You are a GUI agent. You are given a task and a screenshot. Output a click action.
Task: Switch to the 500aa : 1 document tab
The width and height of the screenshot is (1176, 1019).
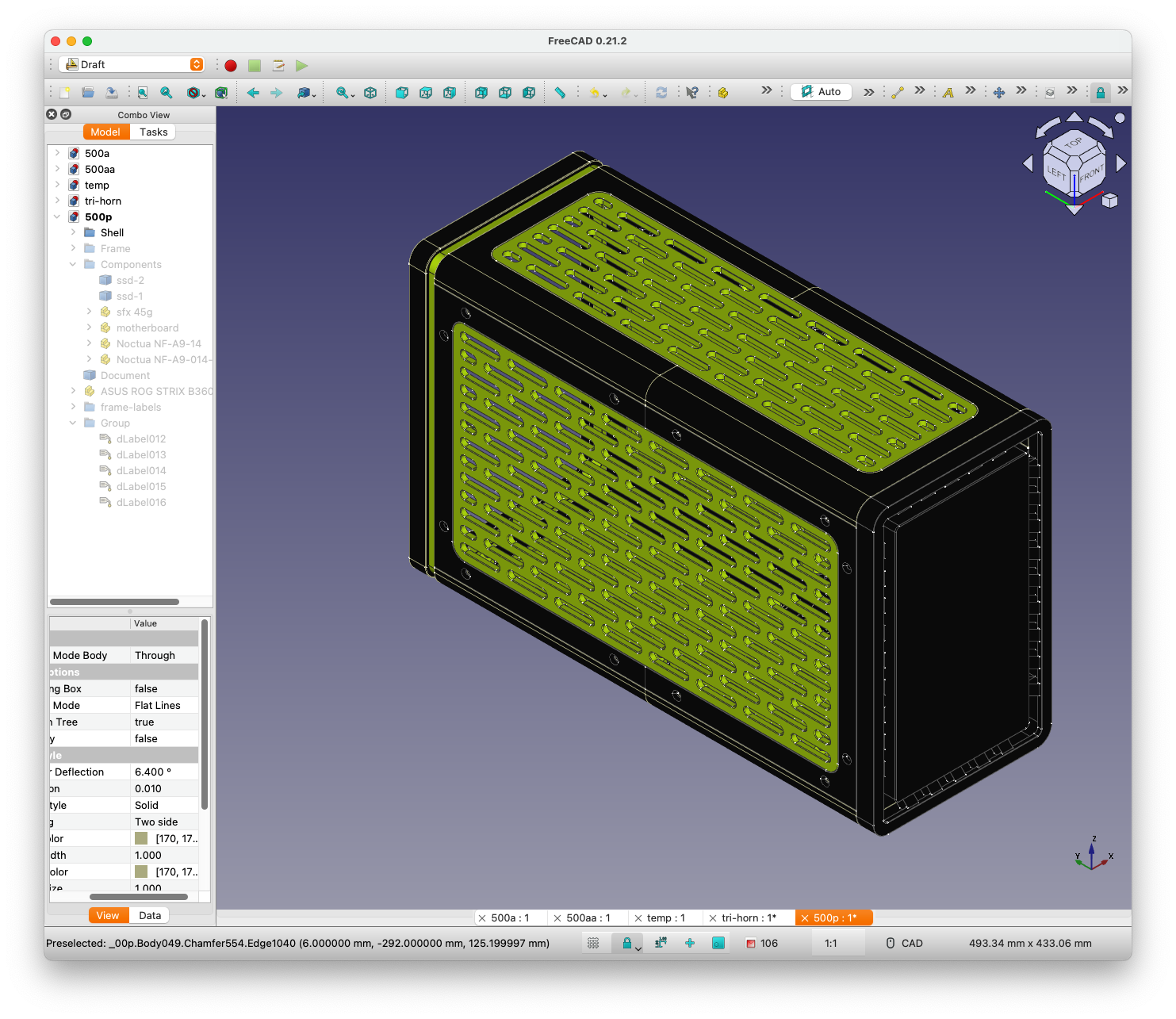[x=588, y=917]
